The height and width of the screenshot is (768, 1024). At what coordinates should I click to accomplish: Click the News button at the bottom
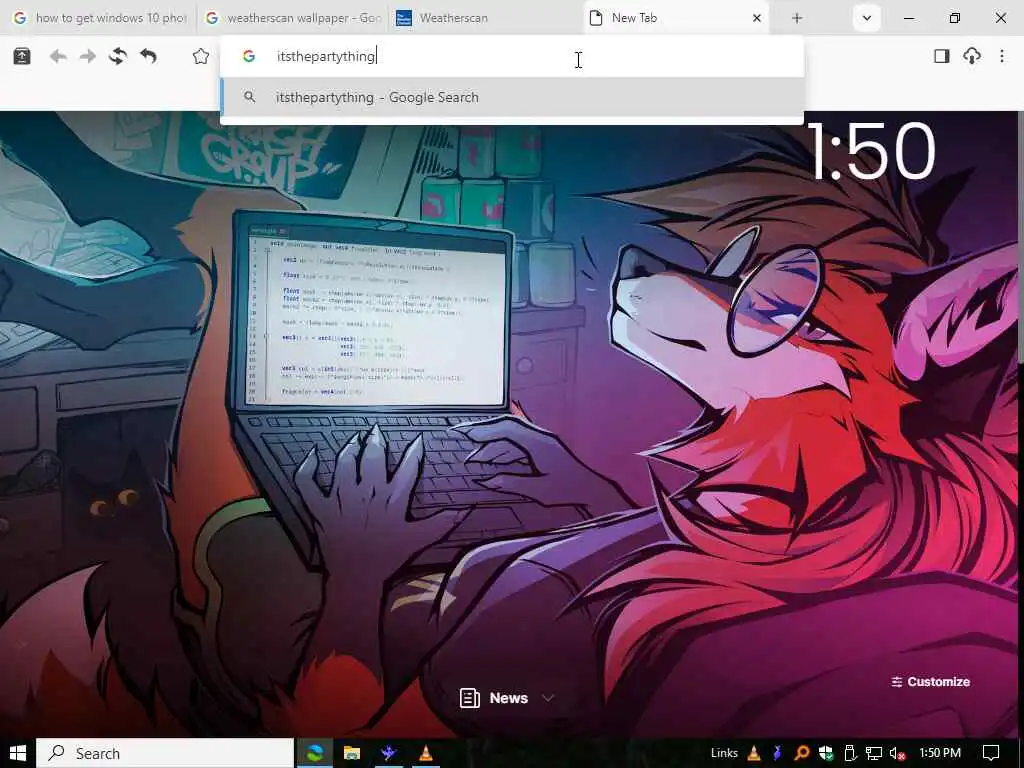[494, 698]
